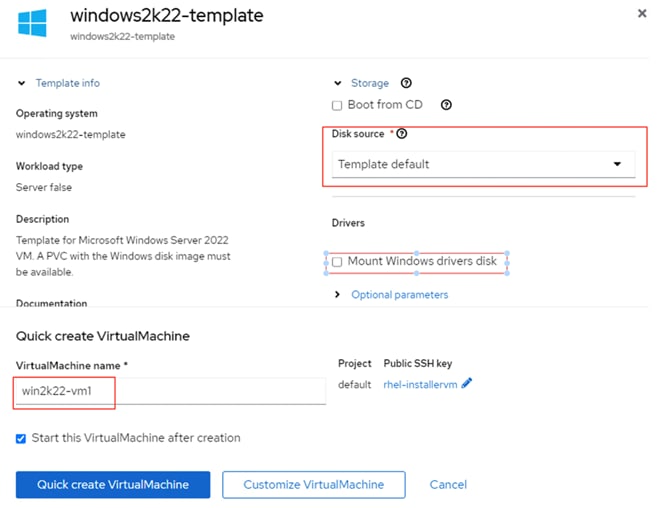This screenshot has width=672, height=508.
Task: Edit the Public SSH key pencil icon
Action: pos(467,384)
